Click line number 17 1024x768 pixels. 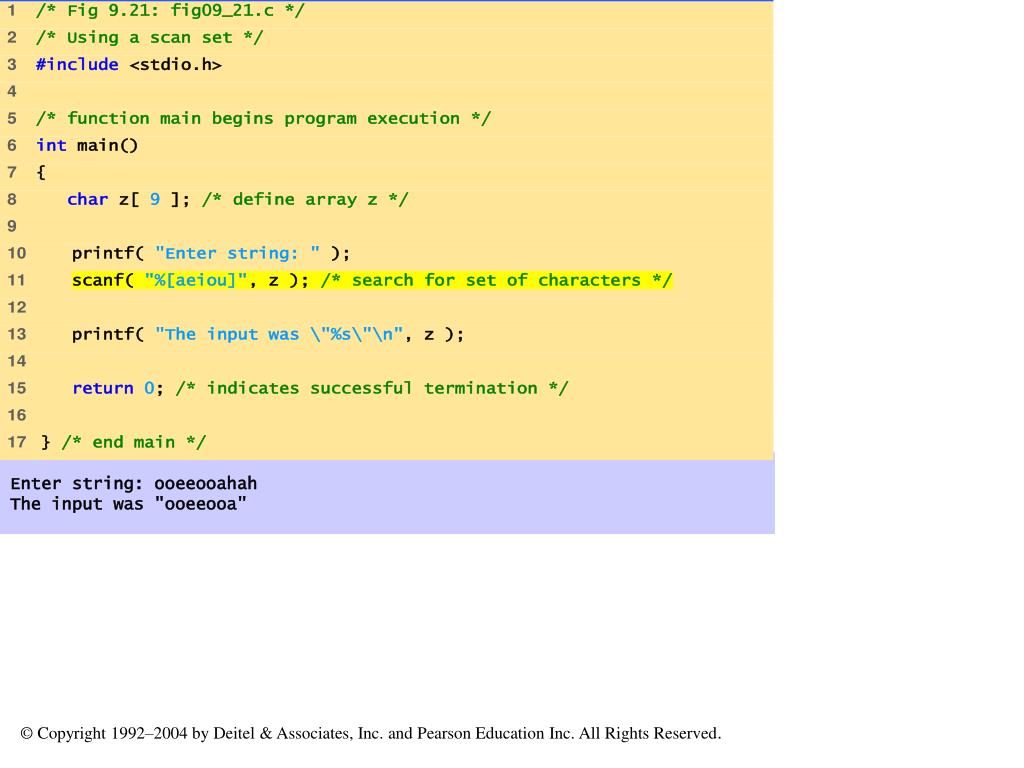(16, 442)
